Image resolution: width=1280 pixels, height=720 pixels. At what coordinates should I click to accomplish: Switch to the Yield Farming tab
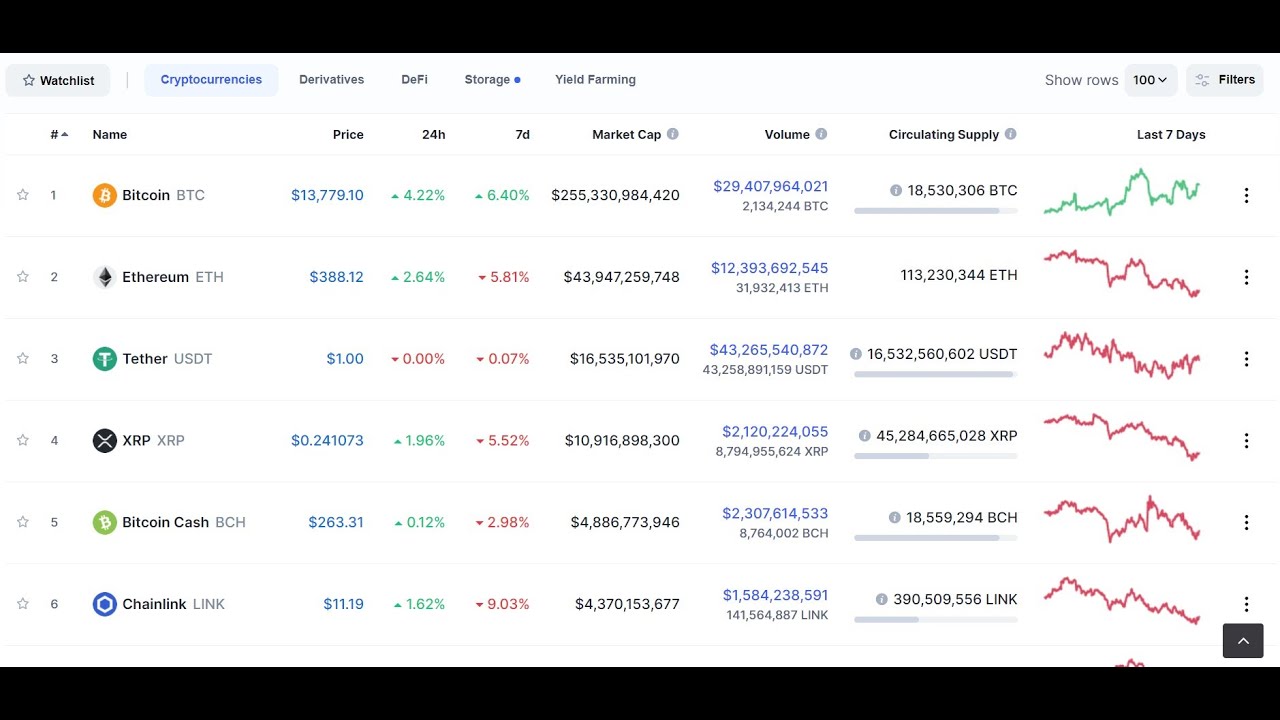click(x=595, y=80)
